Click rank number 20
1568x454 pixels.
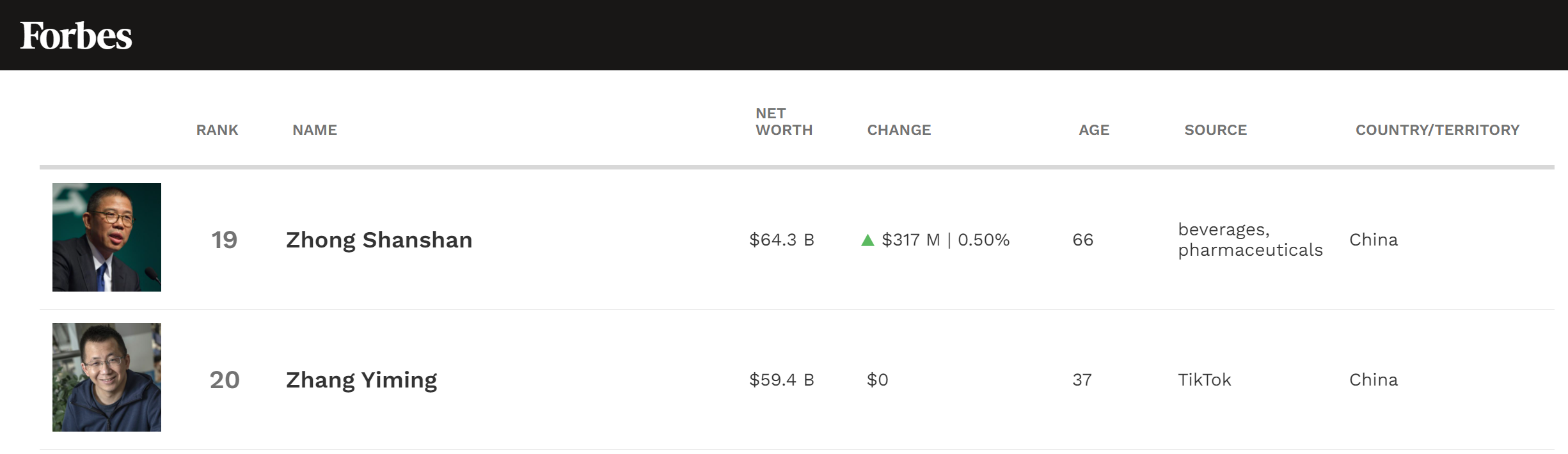[225, 380]
